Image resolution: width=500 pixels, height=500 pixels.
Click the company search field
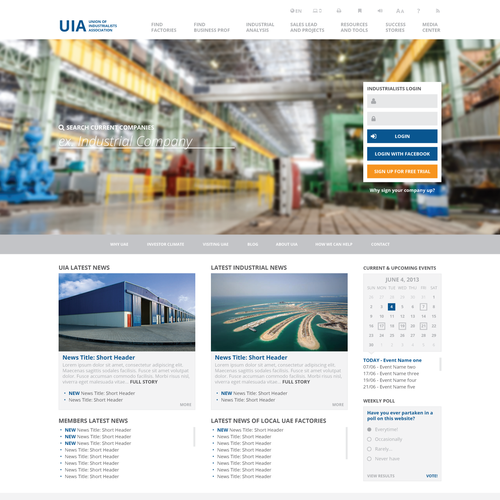click(x=147, y=141)
